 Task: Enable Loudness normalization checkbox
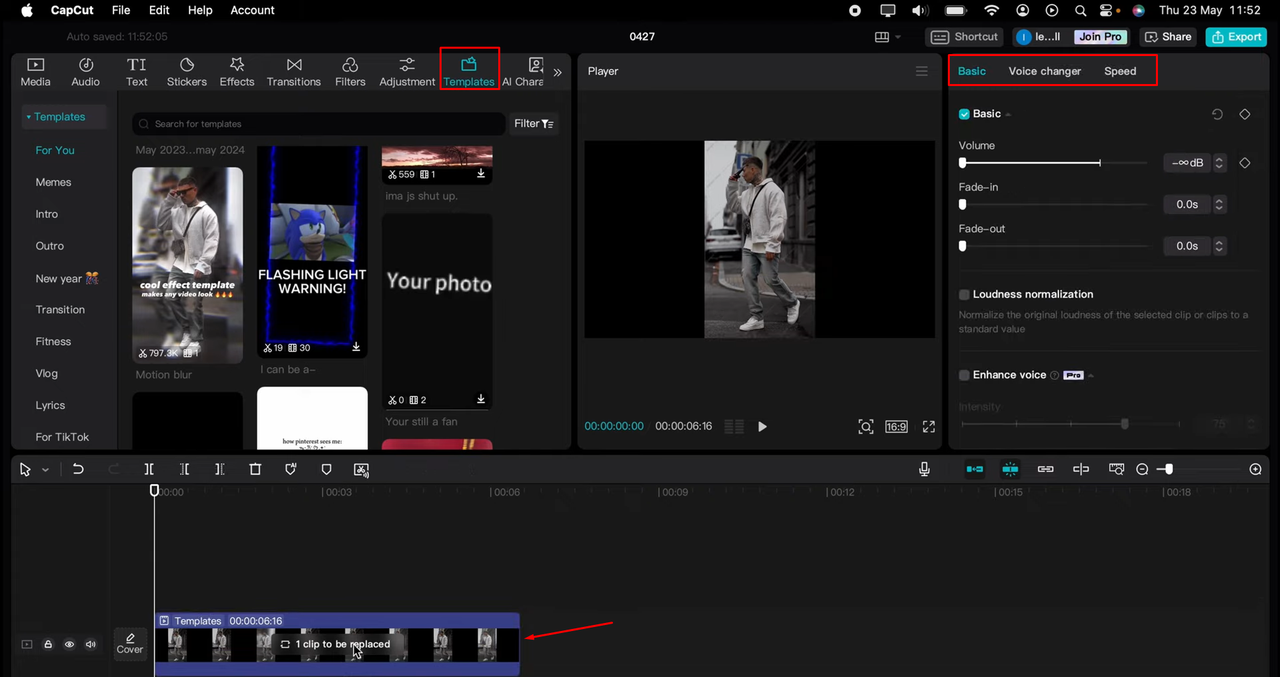tap(964, 295)
